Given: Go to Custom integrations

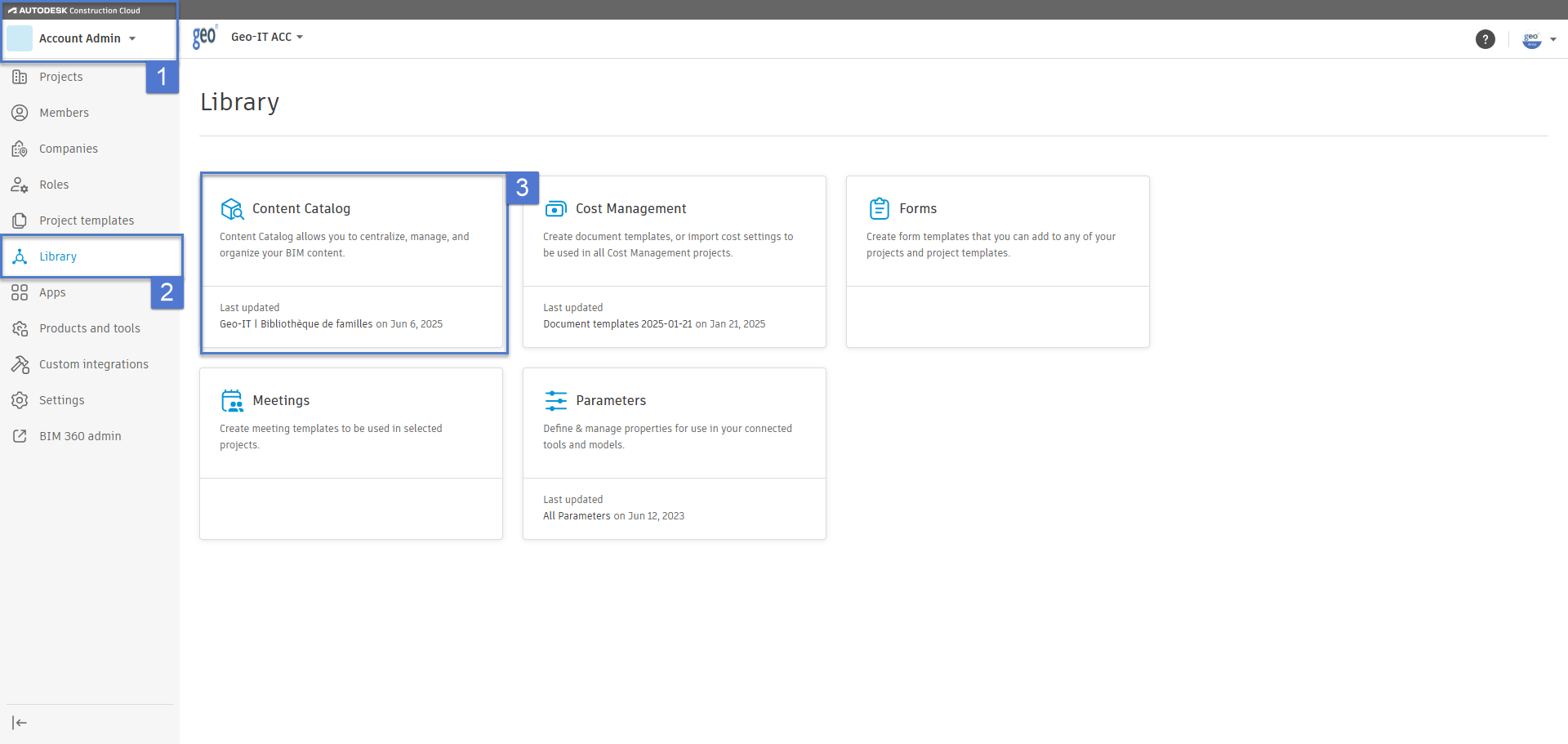Looking at the screenshot, I should tap(94, 364).
